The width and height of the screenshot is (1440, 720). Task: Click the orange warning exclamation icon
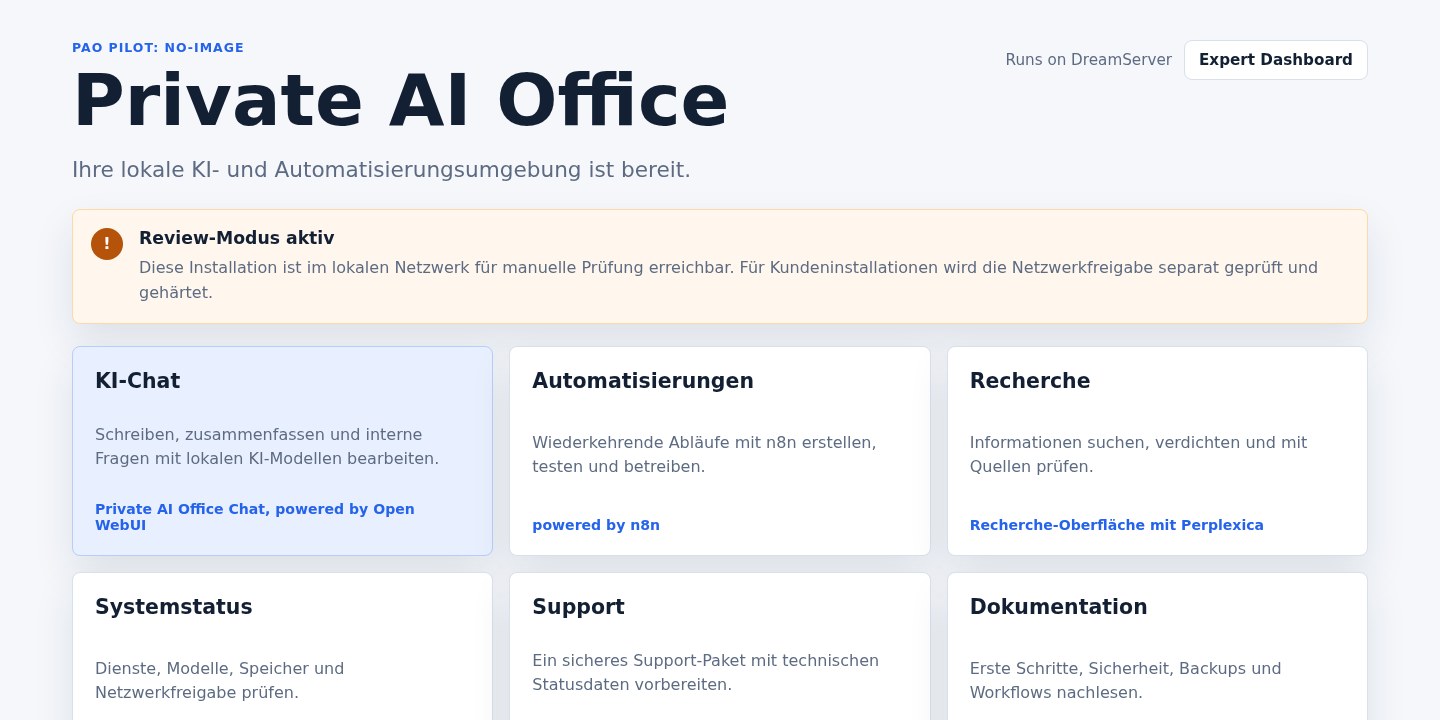click(x=107, y=244)
